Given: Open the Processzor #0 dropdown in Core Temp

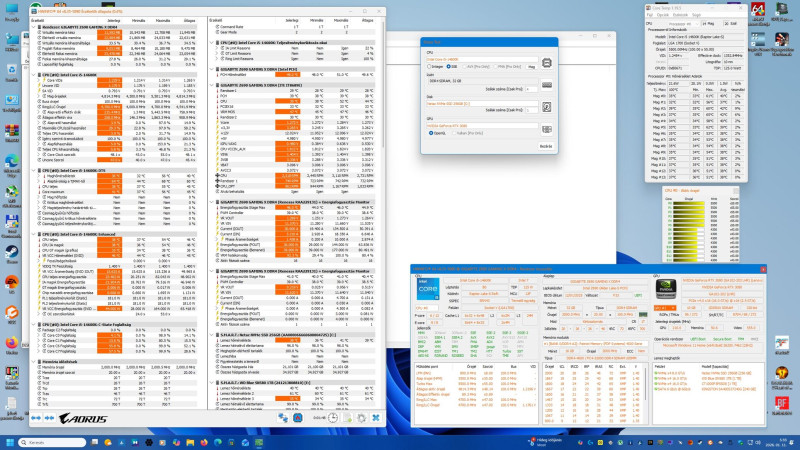Looking at the screenshot, I should (683, 23).
